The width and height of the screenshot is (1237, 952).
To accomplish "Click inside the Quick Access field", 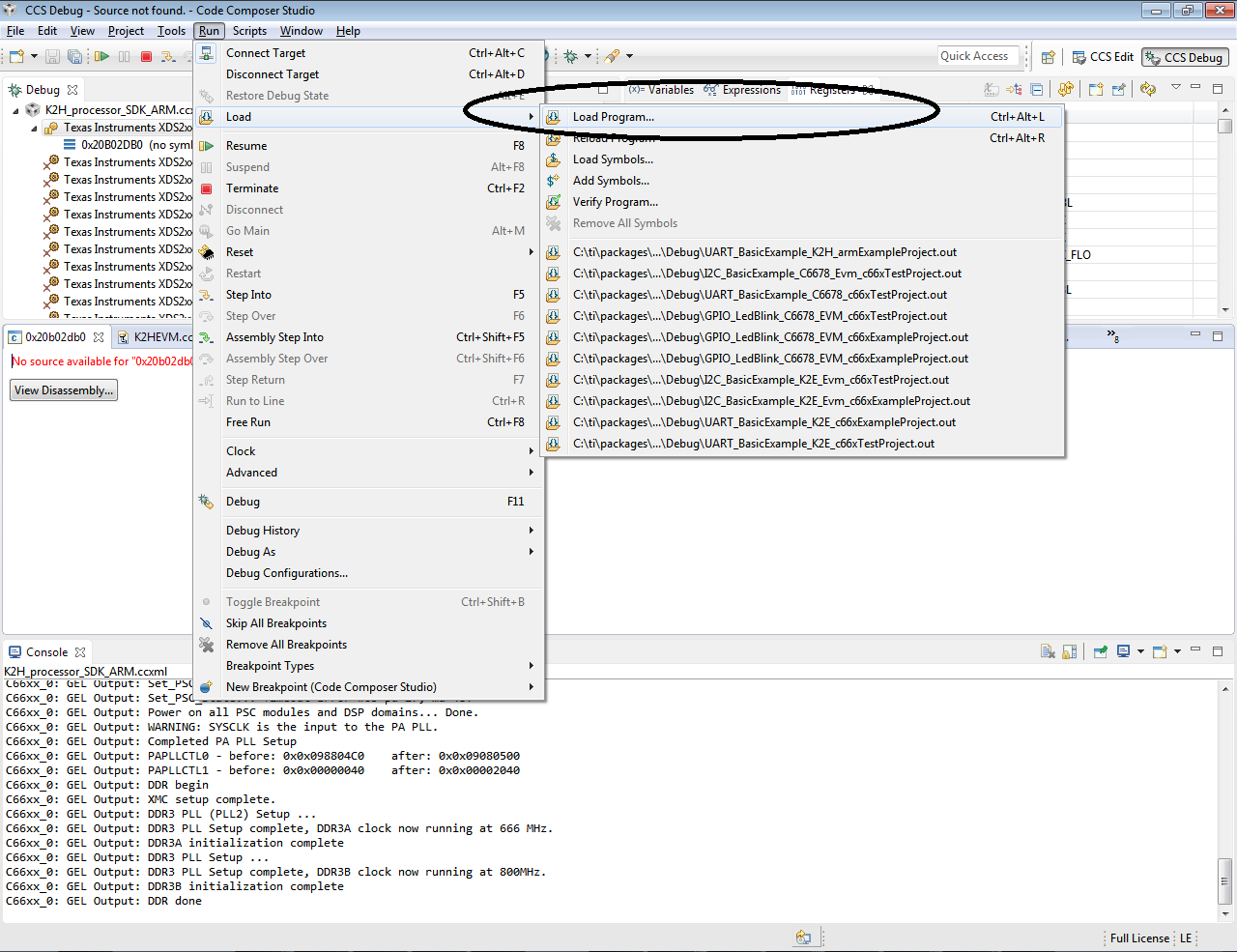I will click(x=978, y=55).
